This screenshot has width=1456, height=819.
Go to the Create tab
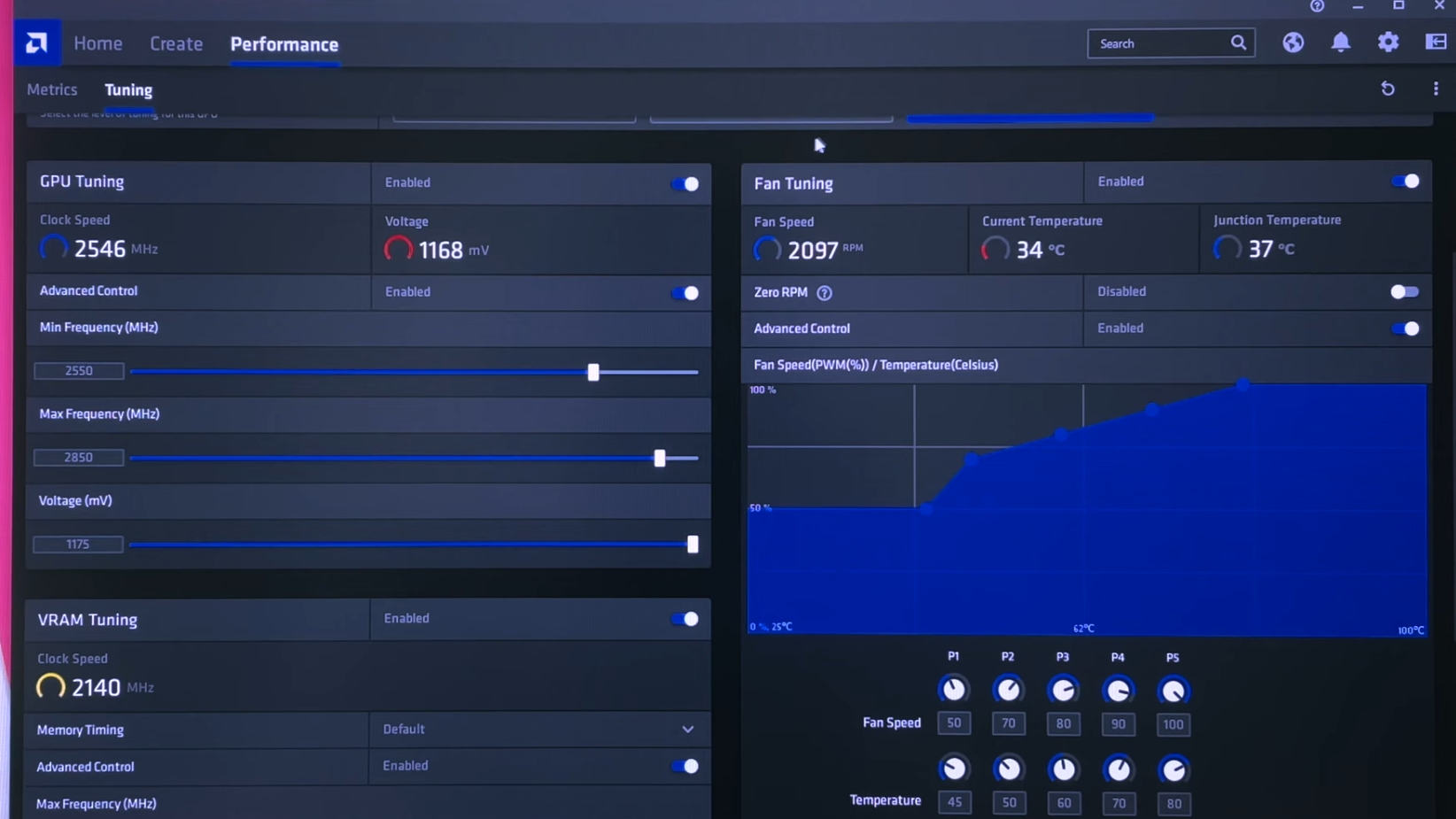pyautogui.click(x=176, y=43)
